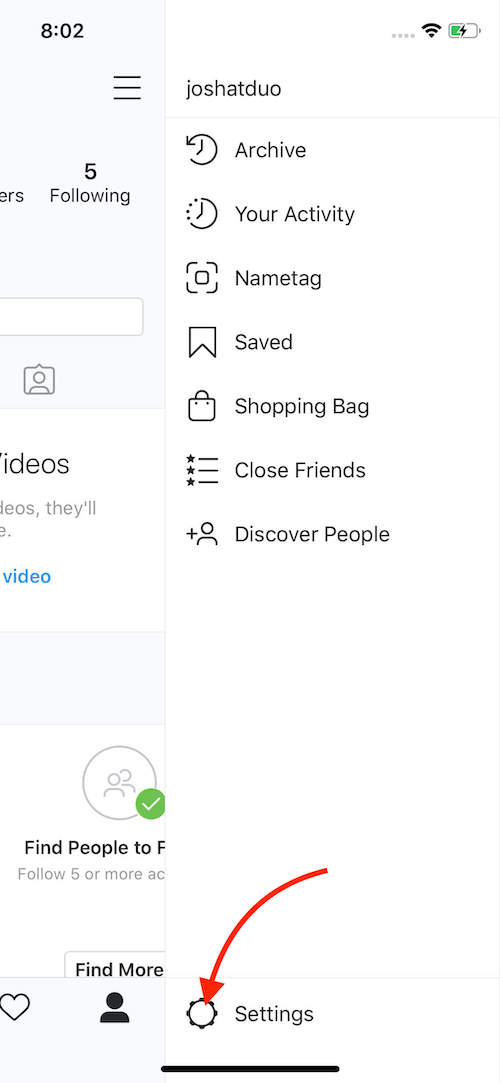
Task: Tap the Find People to Follow circle graphic
Action: click(119, 783)
